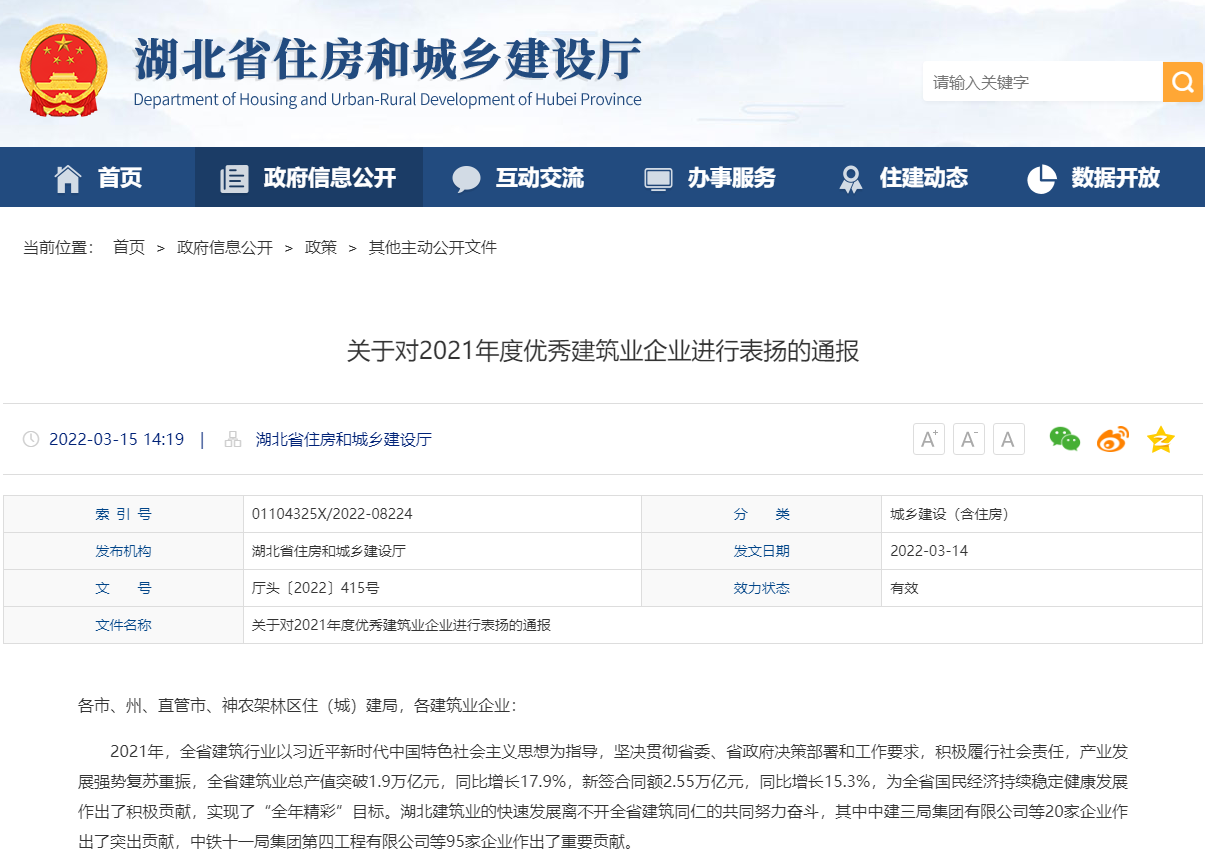Open the 首页 home menu
Image resolution: width=1205 pixels, height=862 pixels.
(98, 178)
